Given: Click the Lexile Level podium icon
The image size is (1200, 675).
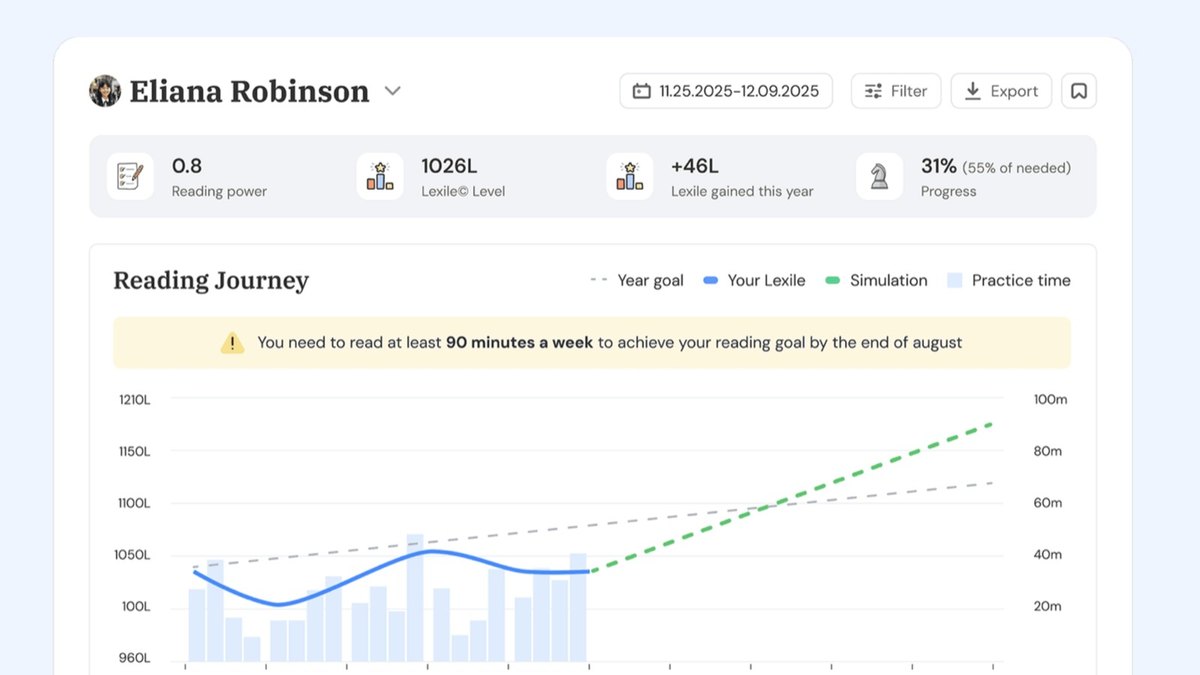Looking at the screenshot, I should coord(380,176).
